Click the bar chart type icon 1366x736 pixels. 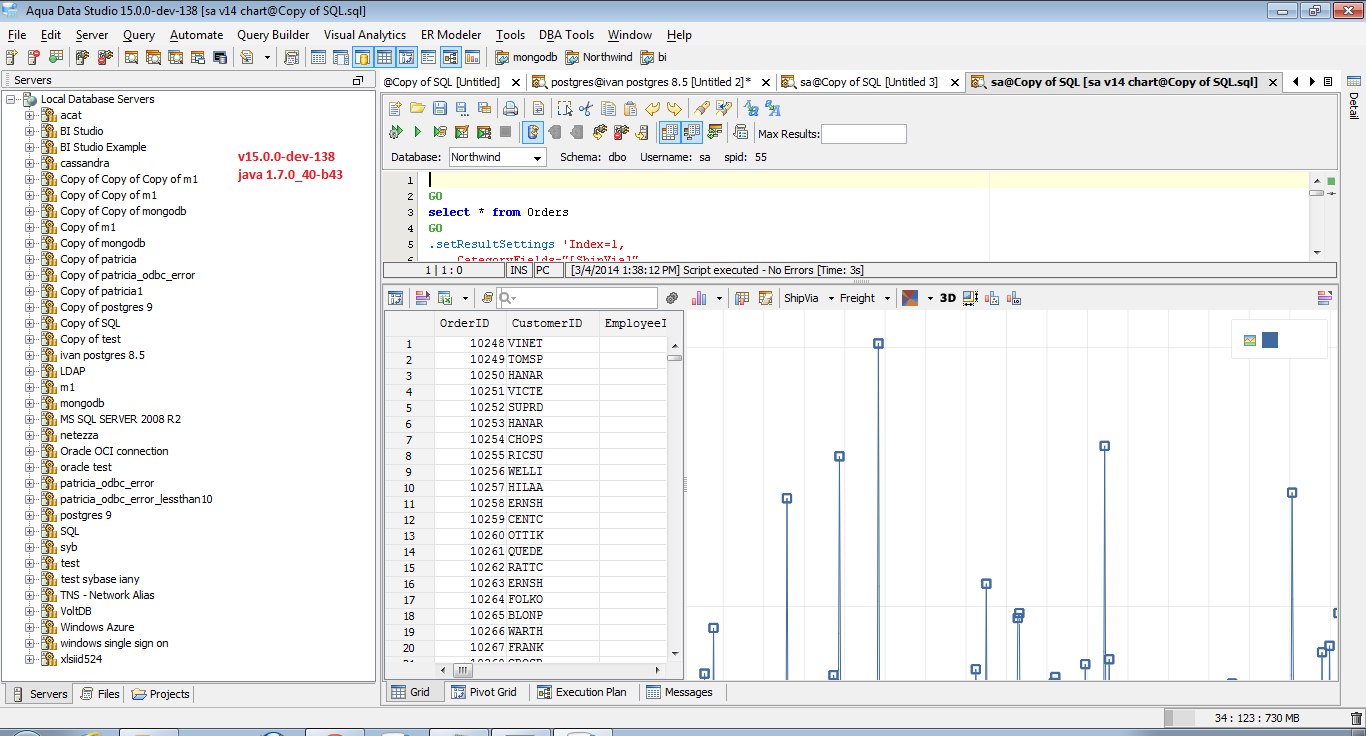point(699,298)
